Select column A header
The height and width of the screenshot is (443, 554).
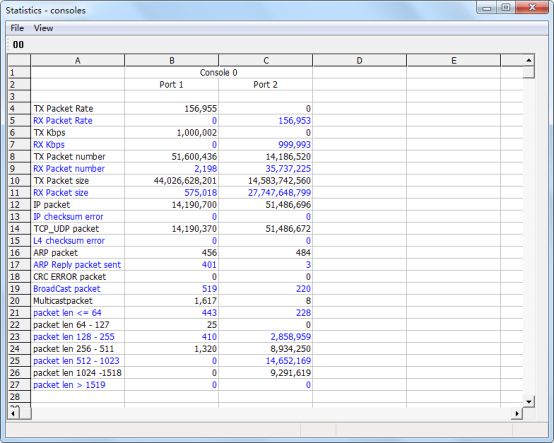[x=78, y=60]
